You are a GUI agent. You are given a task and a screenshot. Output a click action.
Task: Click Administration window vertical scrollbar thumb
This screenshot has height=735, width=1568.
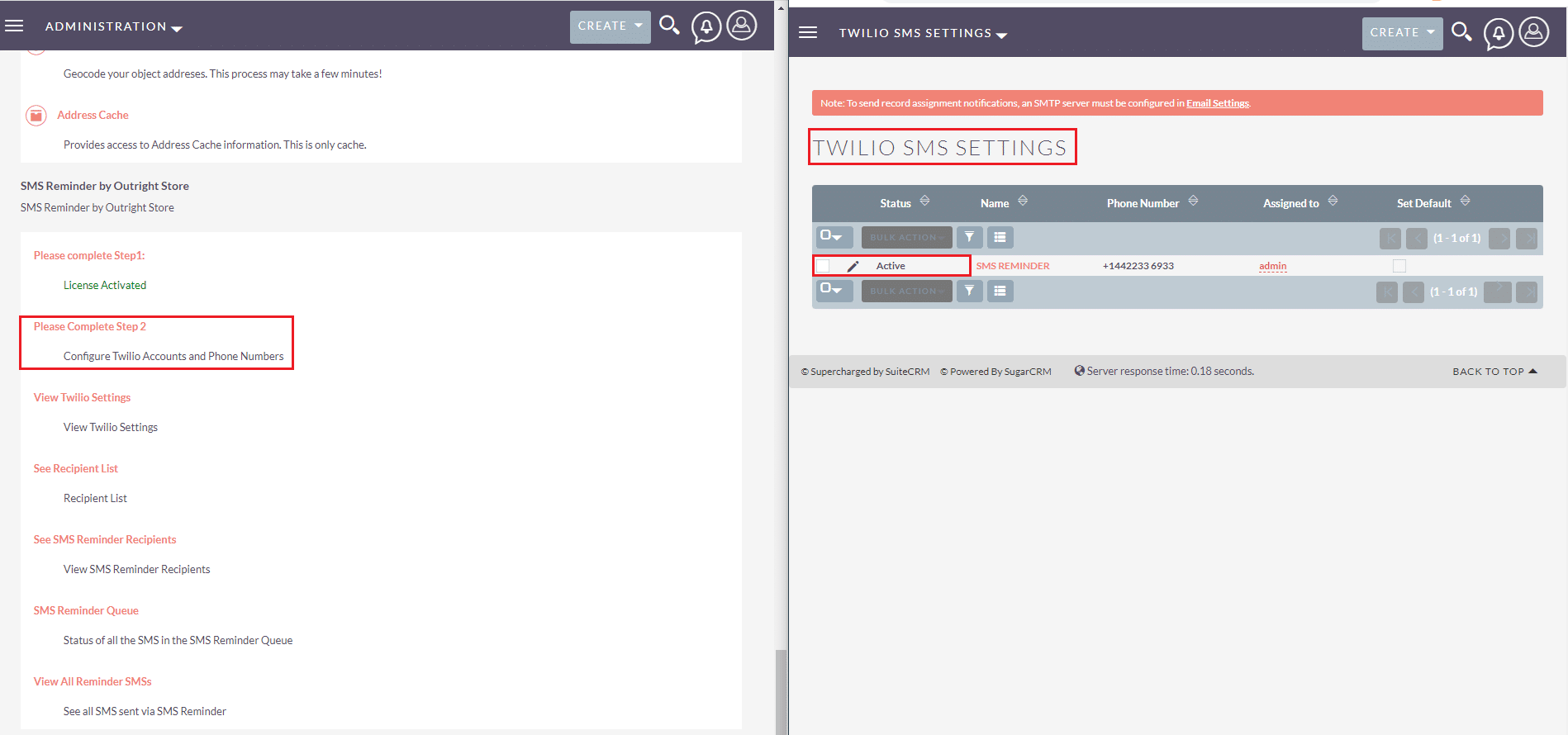pyautogui.click(x=781, y=692)
